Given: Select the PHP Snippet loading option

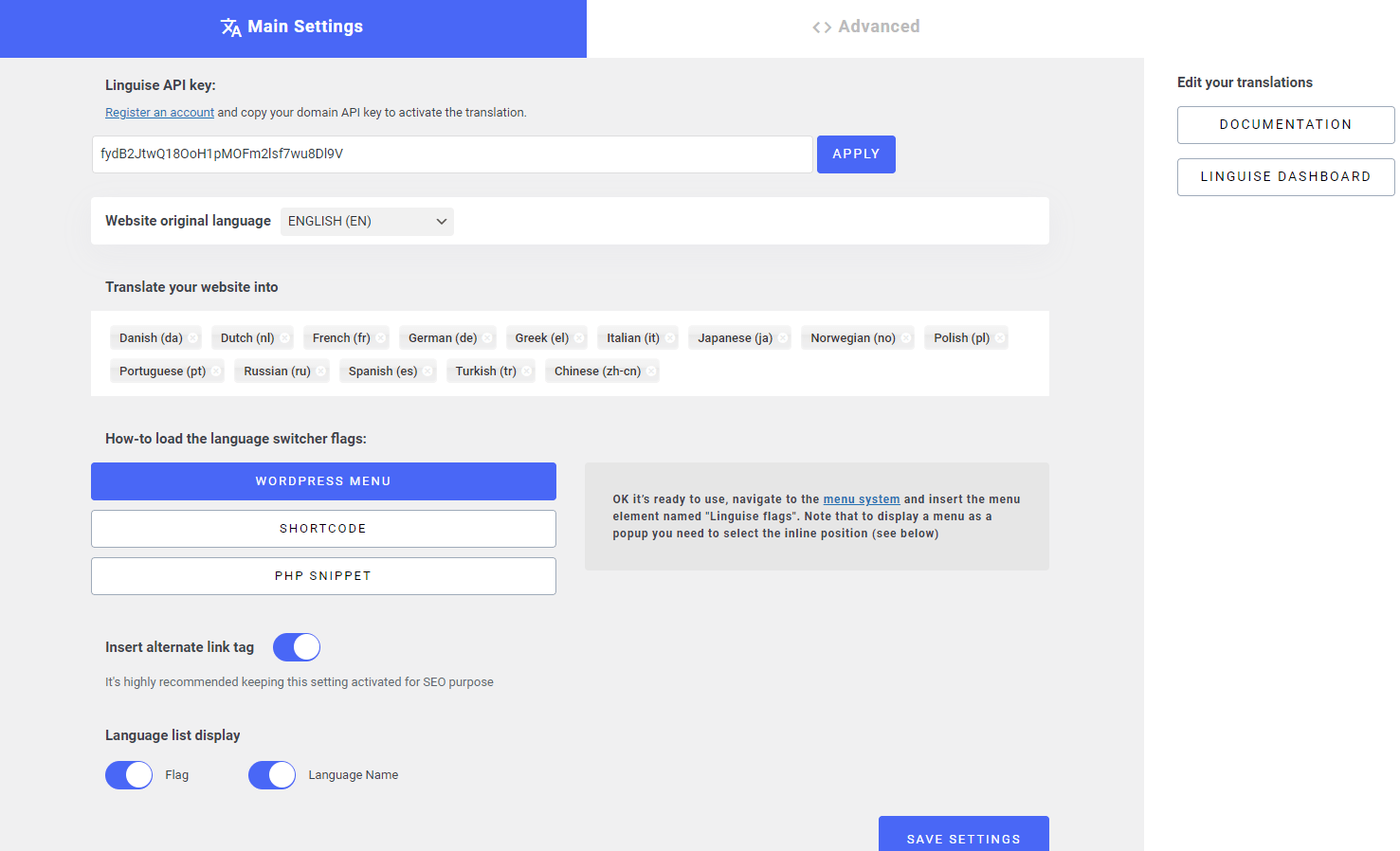Looking at the screenshot, I should coord(323,576).
